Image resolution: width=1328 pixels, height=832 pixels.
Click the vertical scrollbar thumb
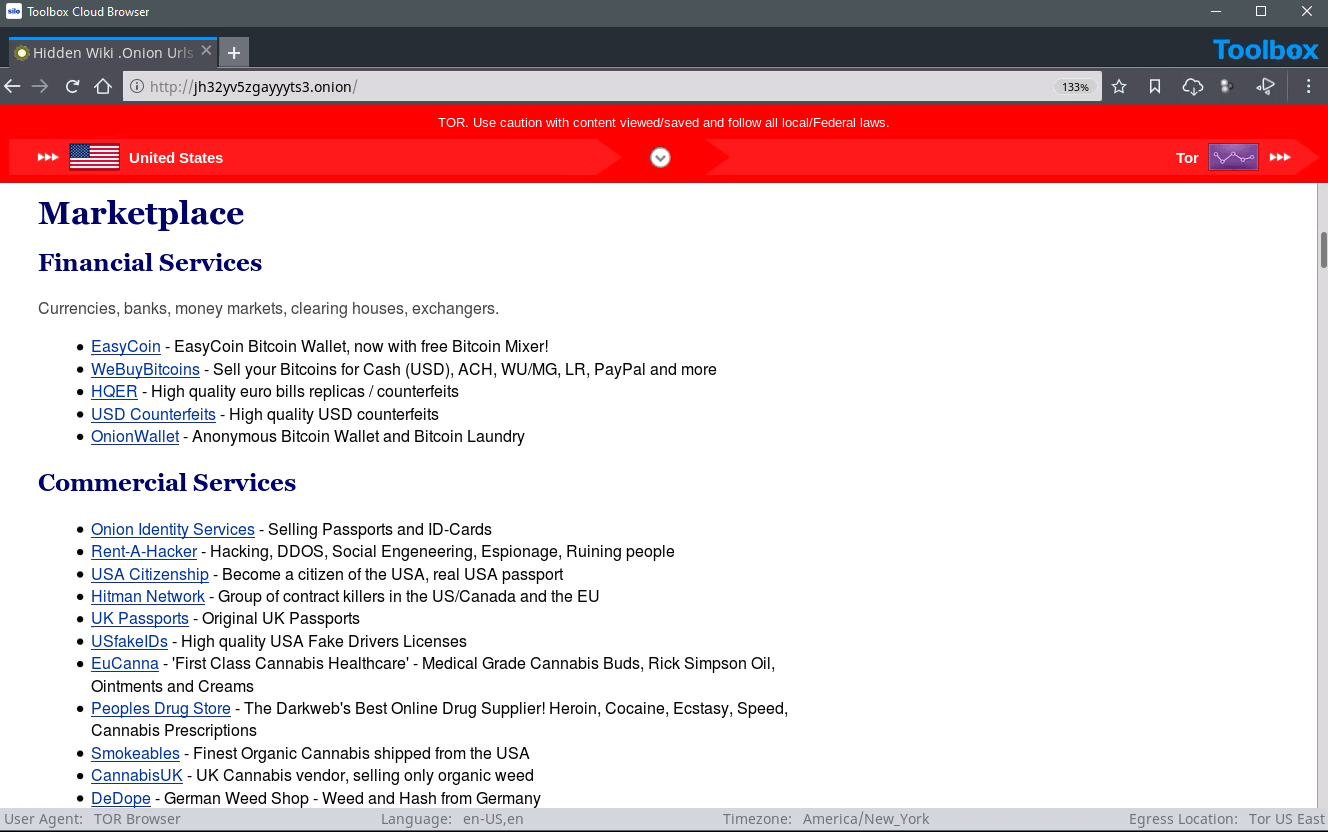[x=1323, y=250]
